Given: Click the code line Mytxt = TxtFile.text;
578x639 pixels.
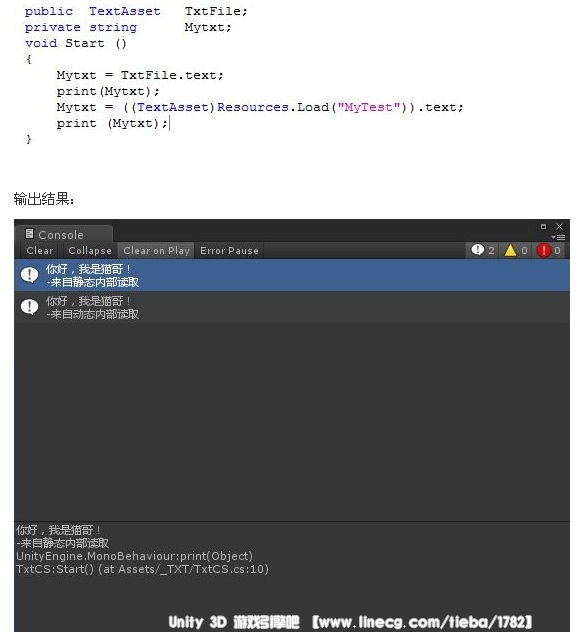Looking at the screenshot, I should pos(140,75).
